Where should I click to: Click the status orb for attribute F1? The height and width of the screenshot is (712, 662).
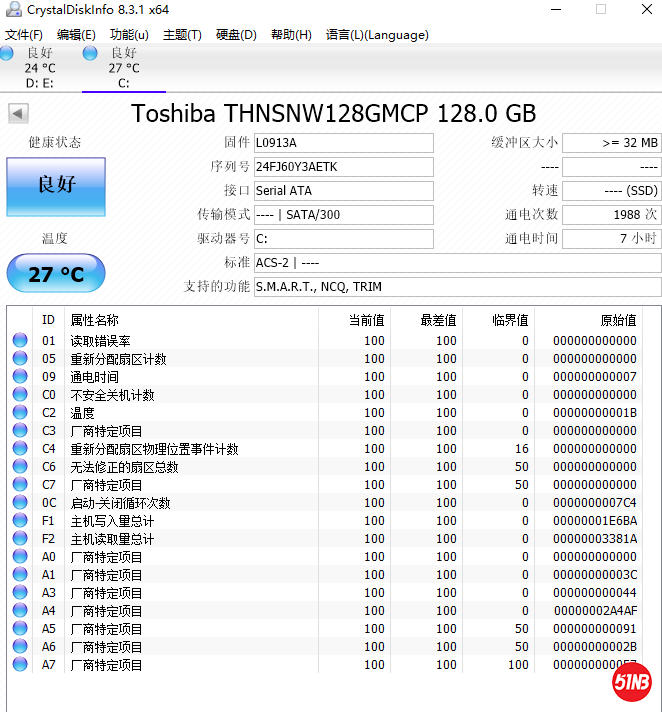[x=20, y=521]
